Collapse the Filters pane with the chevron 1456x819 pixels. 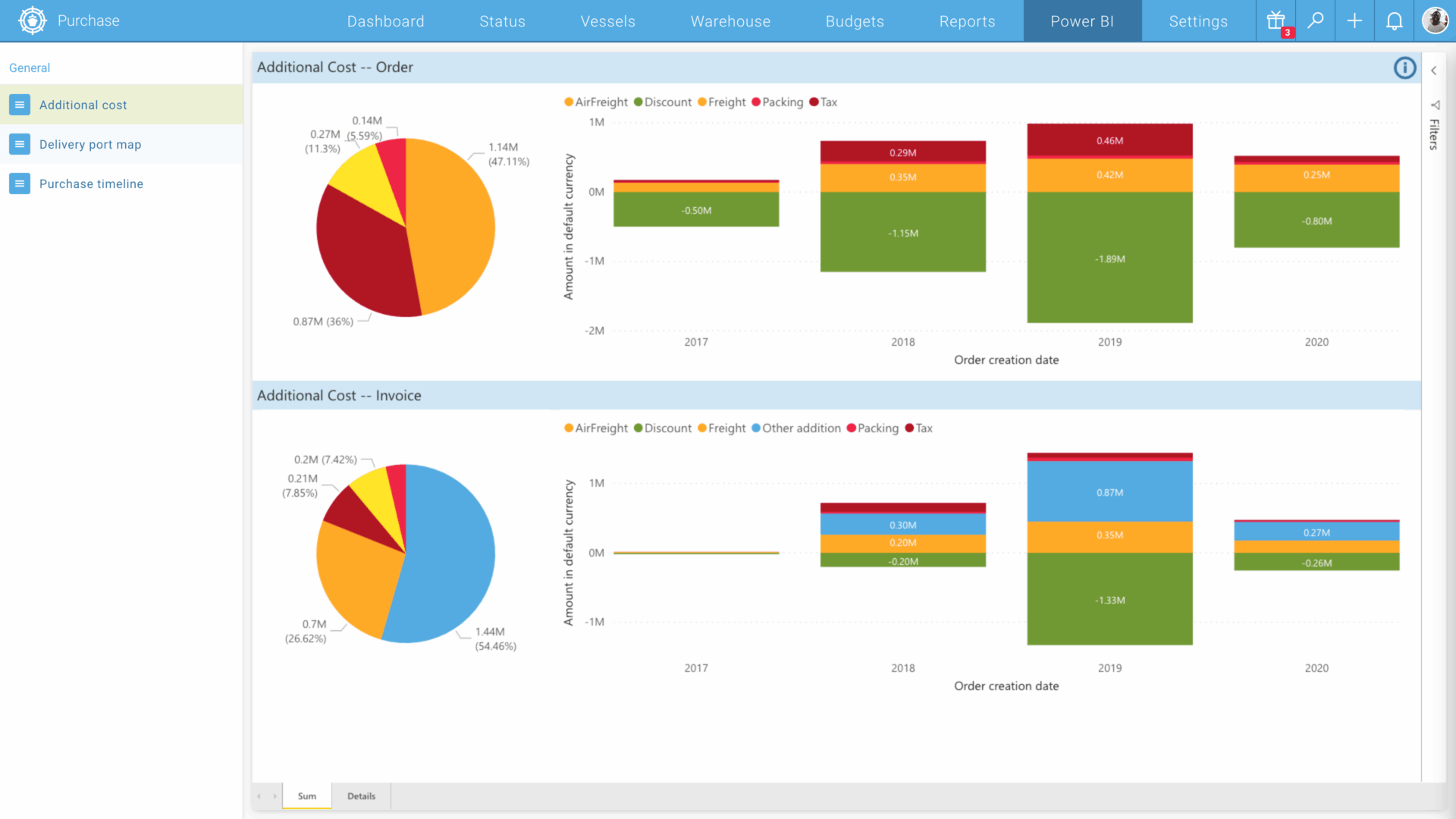pyautogui.click(x=1433, y=70)
